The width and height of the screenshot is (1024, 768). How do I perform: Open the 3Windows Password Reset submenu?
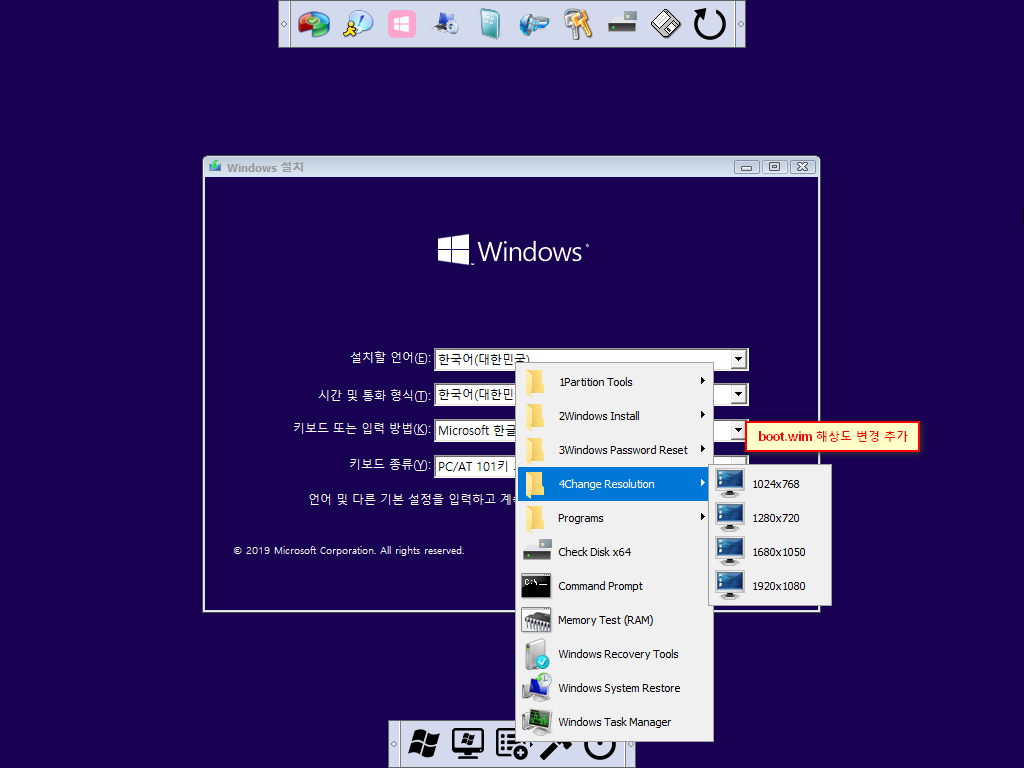pyautogui.click(x=615, y=450)
